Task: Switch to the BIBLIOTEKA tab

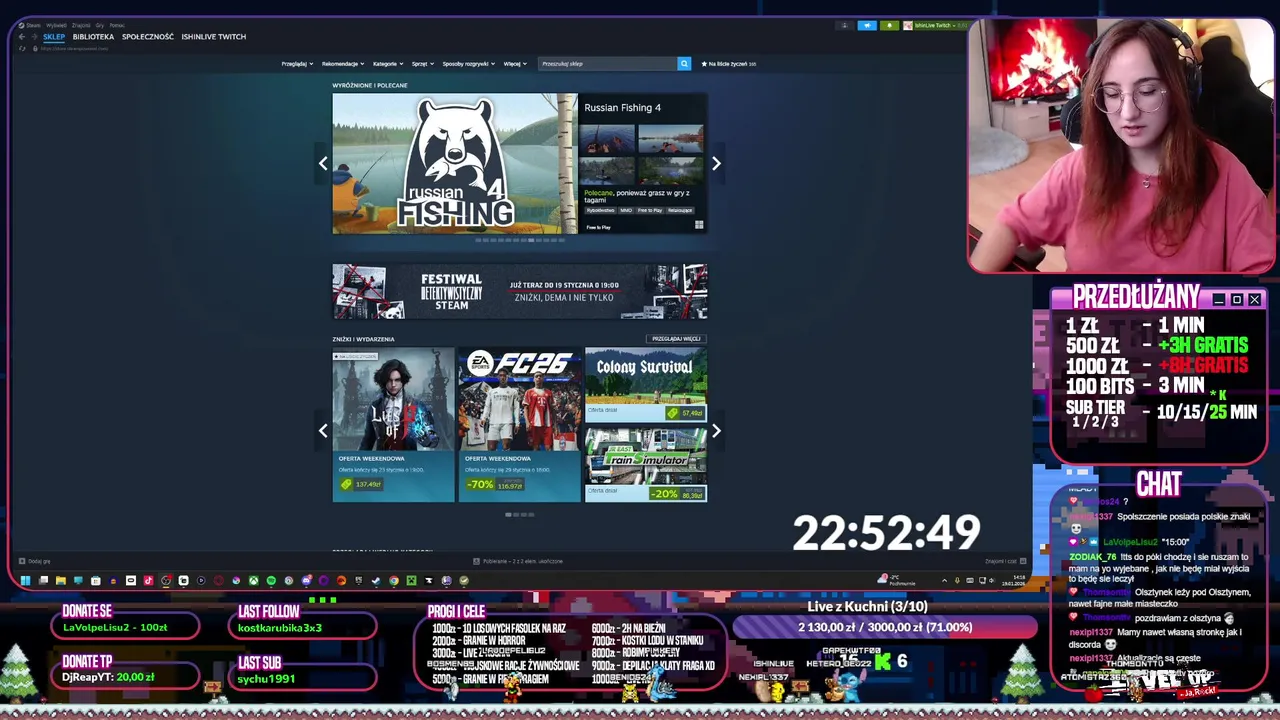Action: click(x=93, y=37)
